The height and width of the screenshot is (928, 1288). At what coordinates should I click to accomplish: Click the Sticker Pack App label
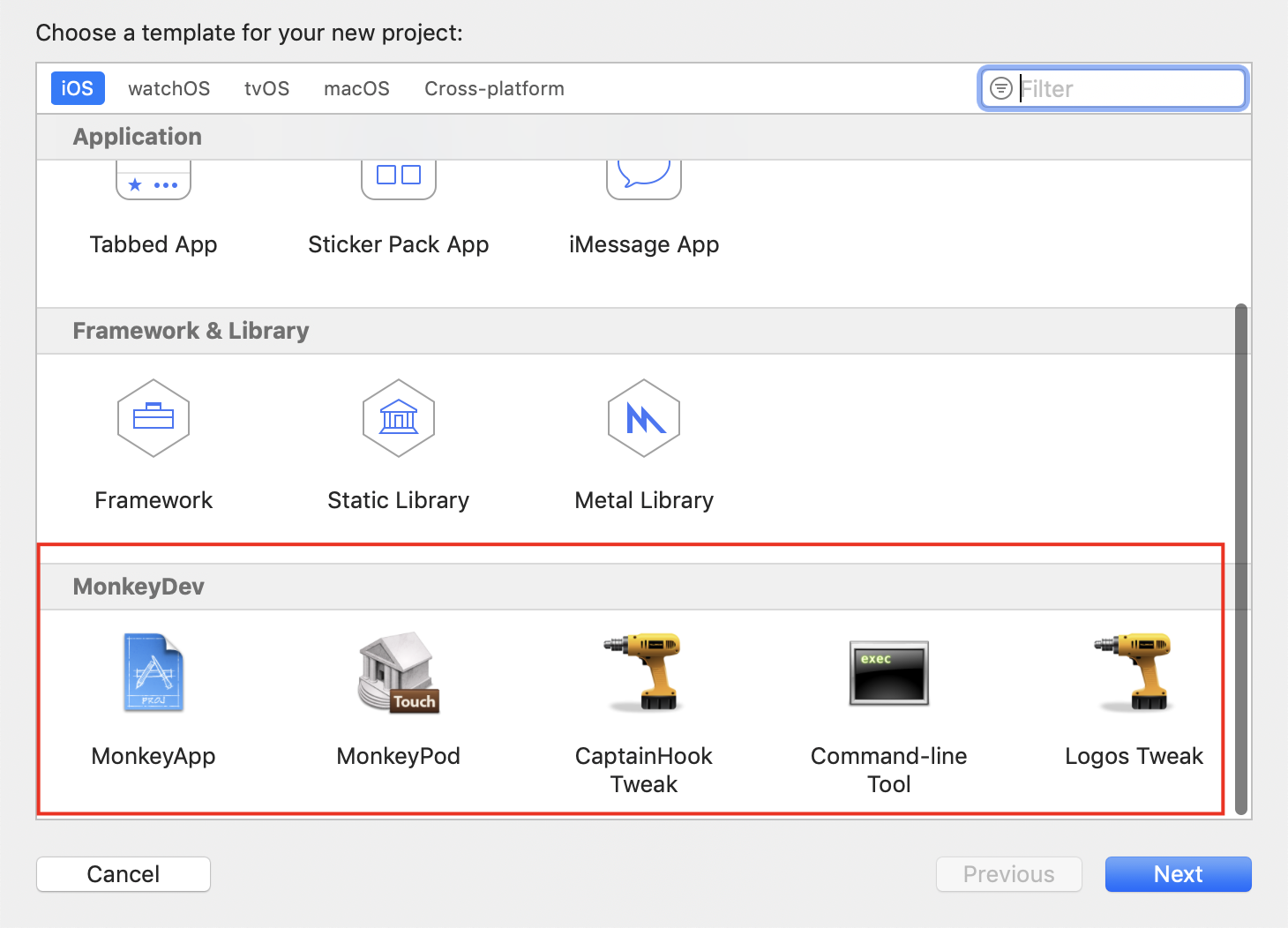coord(399,244)
